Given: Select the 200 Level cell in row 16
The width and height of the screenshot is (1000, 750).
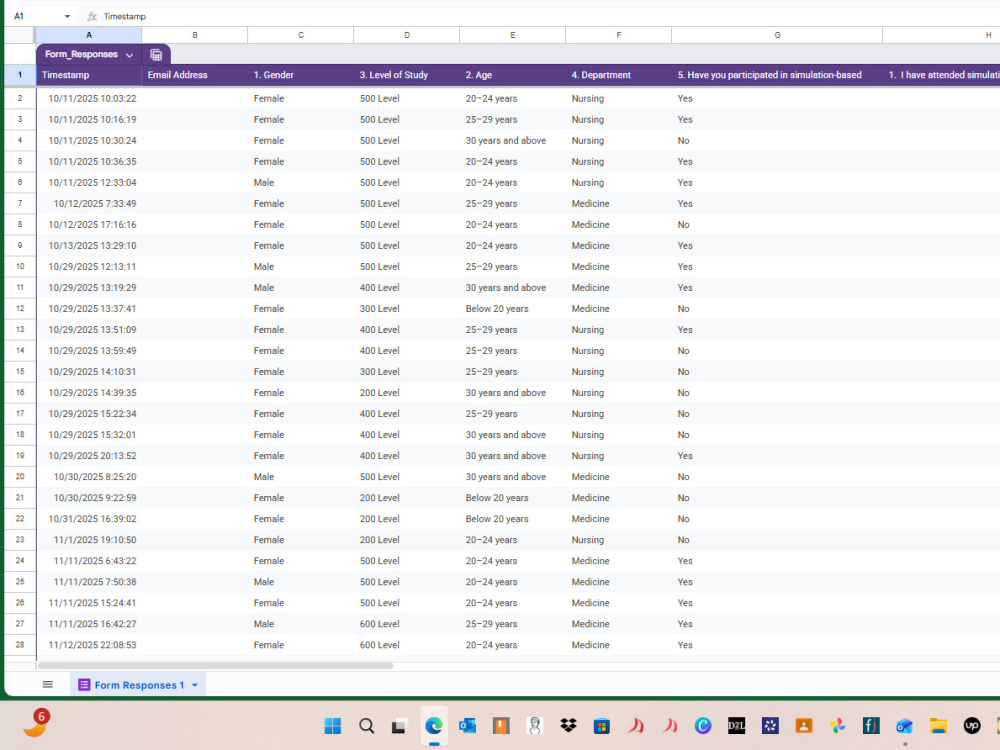Looking at the screenshot, I should click(406, 393).
